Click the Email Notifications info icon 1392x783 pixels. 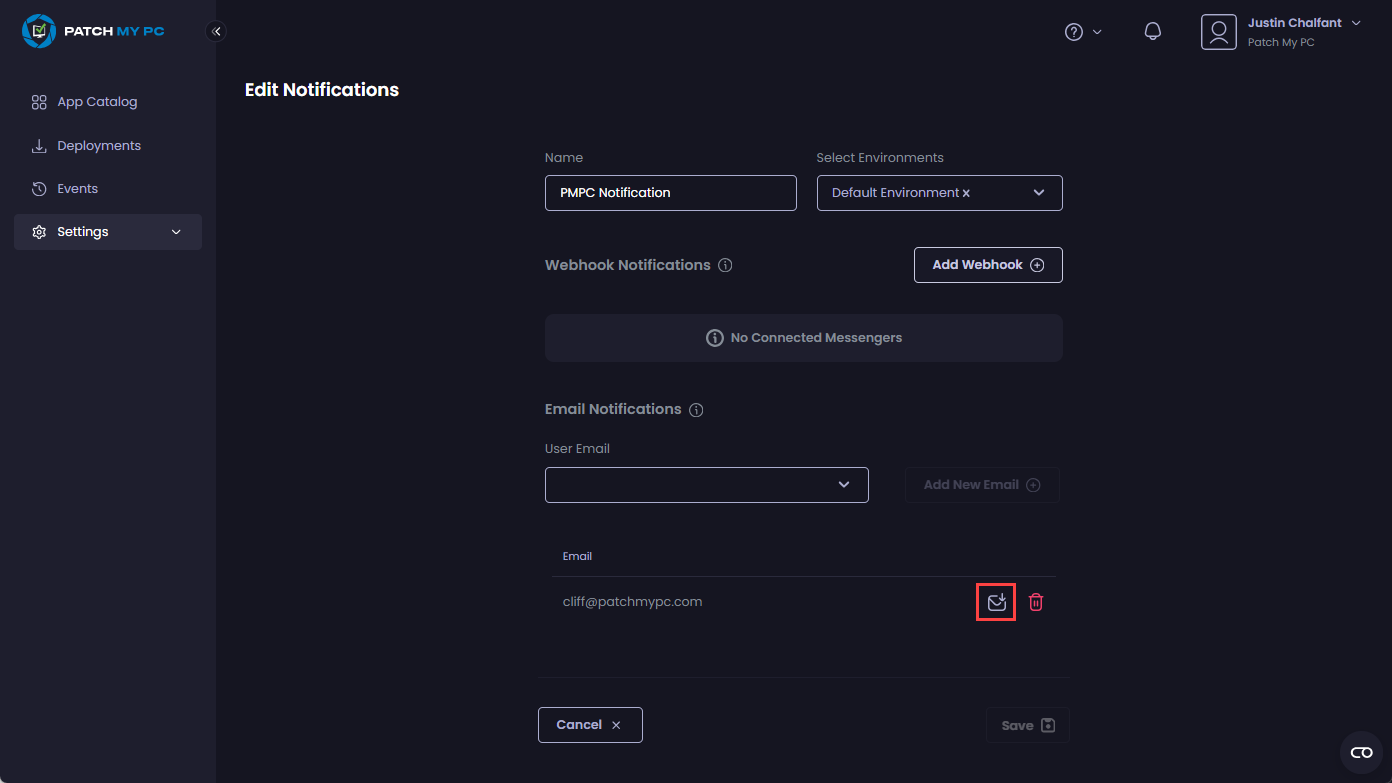pyautogui.click(x=696, y=410)
